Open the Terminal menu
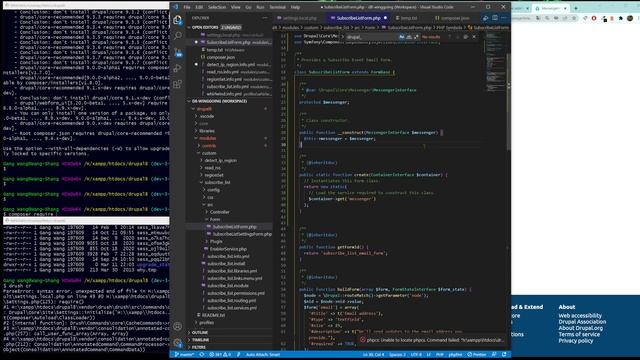The width and height of the screenshot is (640, 360). click(x=278, y=7)
